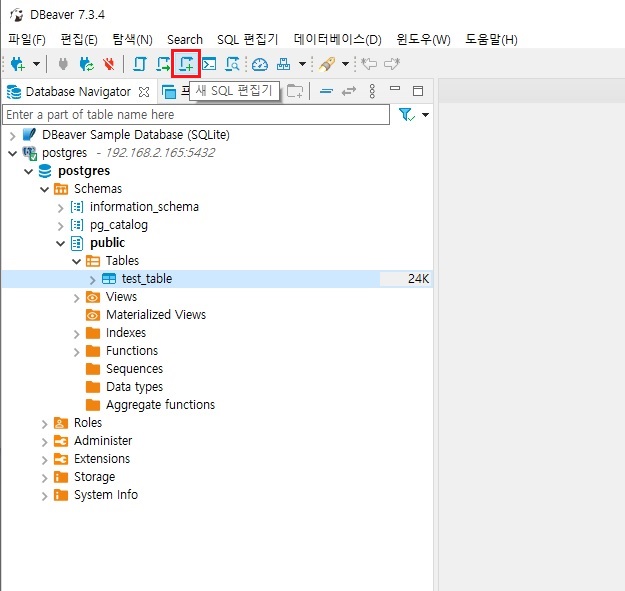Click the pen tool toolbar icon
The height and width of the screenshot is (591, 625).
tap(327, 64)
